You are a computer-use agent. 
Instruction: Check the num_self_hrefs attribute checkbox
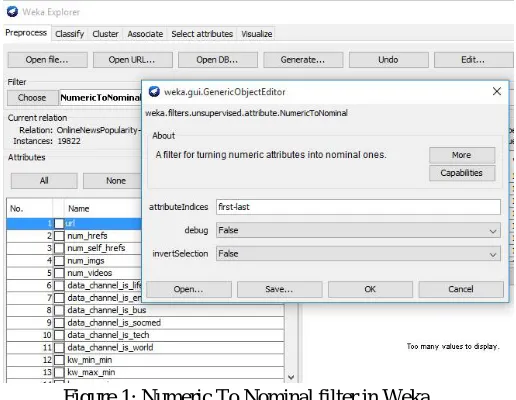tap(59, 248)
